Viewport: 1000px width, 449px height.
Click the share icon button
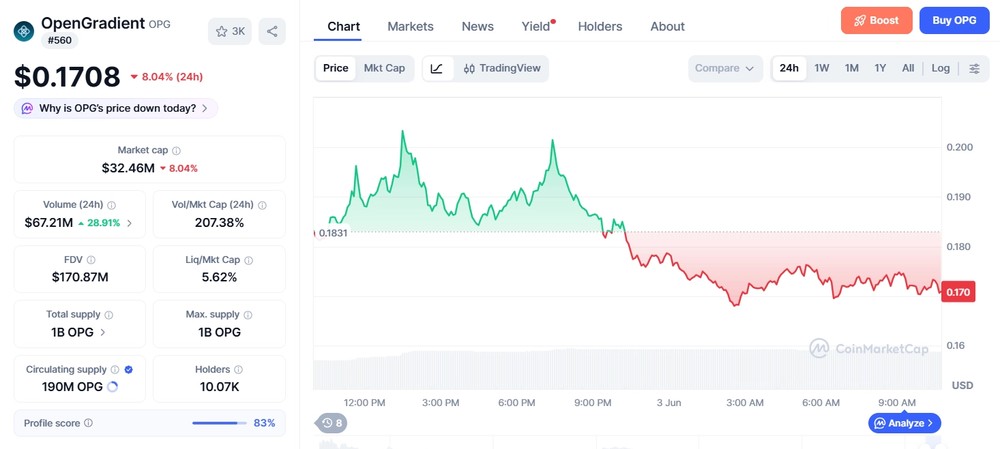click(272, 31)
